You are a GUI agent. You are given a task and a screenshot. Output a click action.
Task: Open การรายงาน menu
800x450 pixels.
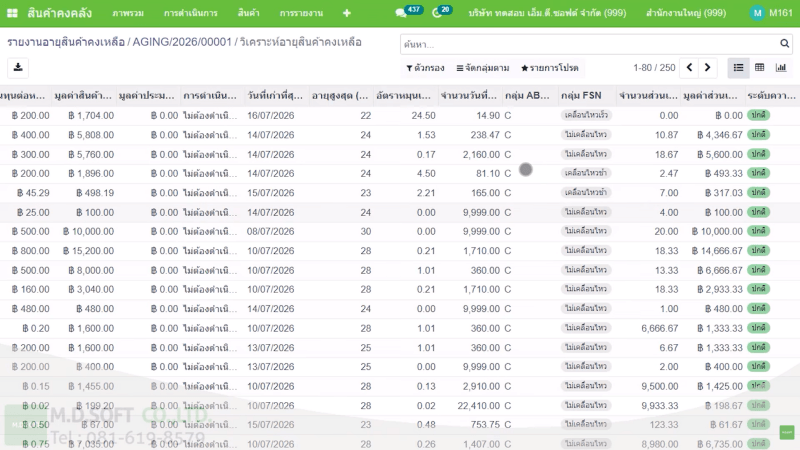click(x=302, y=13)
